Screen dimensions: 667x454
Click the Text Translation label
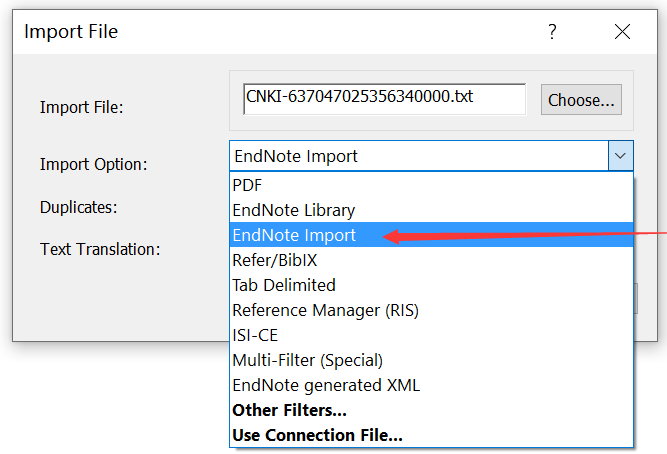100,249
